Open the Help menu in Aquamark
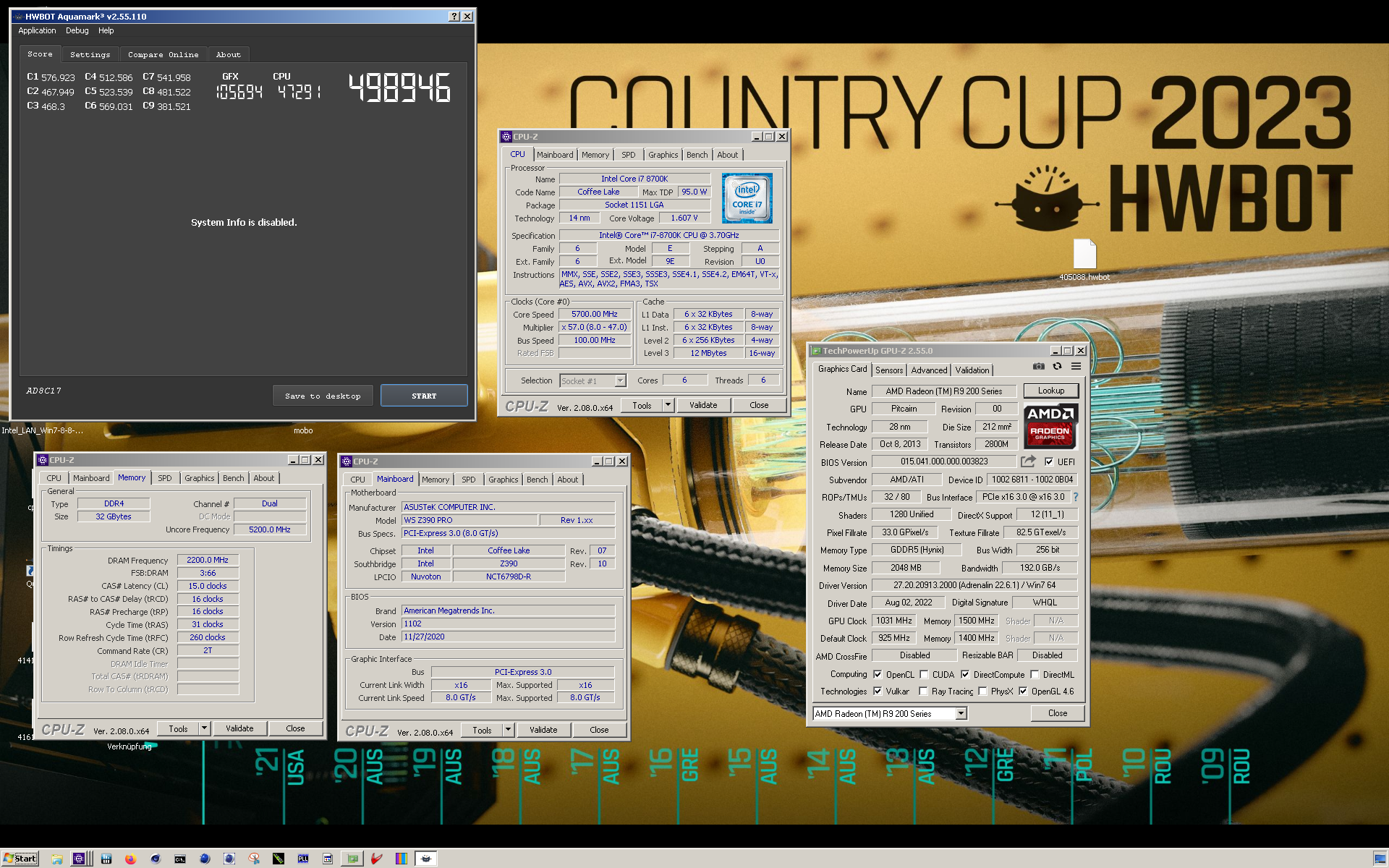This screenshot has width=1389, height=868. pyautogui.click(x=106, y=30)
